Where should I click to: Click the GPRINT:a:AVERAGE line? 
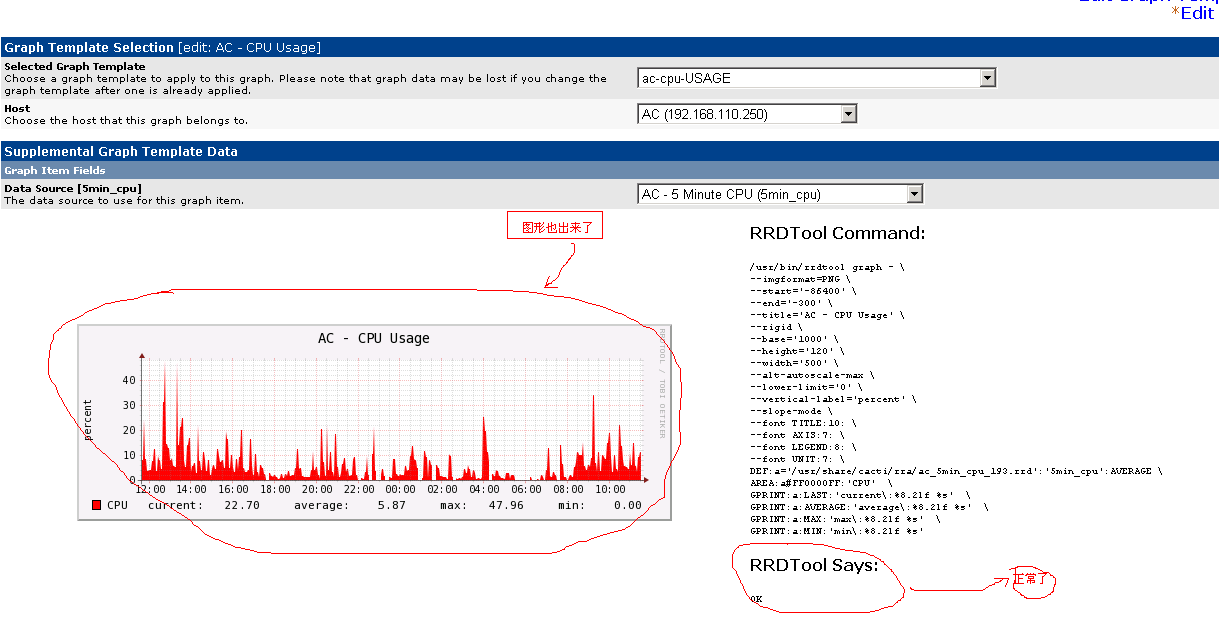click(x=868, y=507)
